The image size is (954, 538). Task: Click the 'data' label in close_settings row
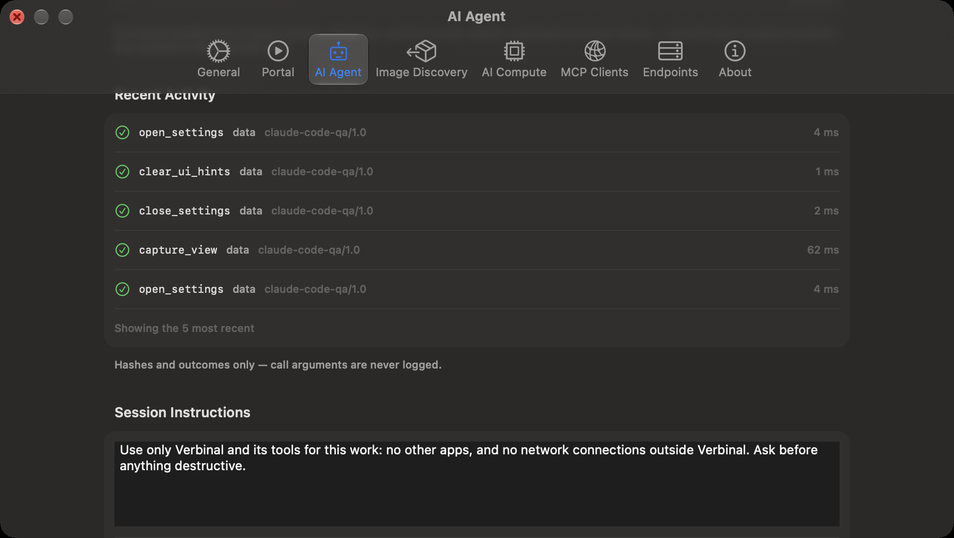click(x=251, y=211)
